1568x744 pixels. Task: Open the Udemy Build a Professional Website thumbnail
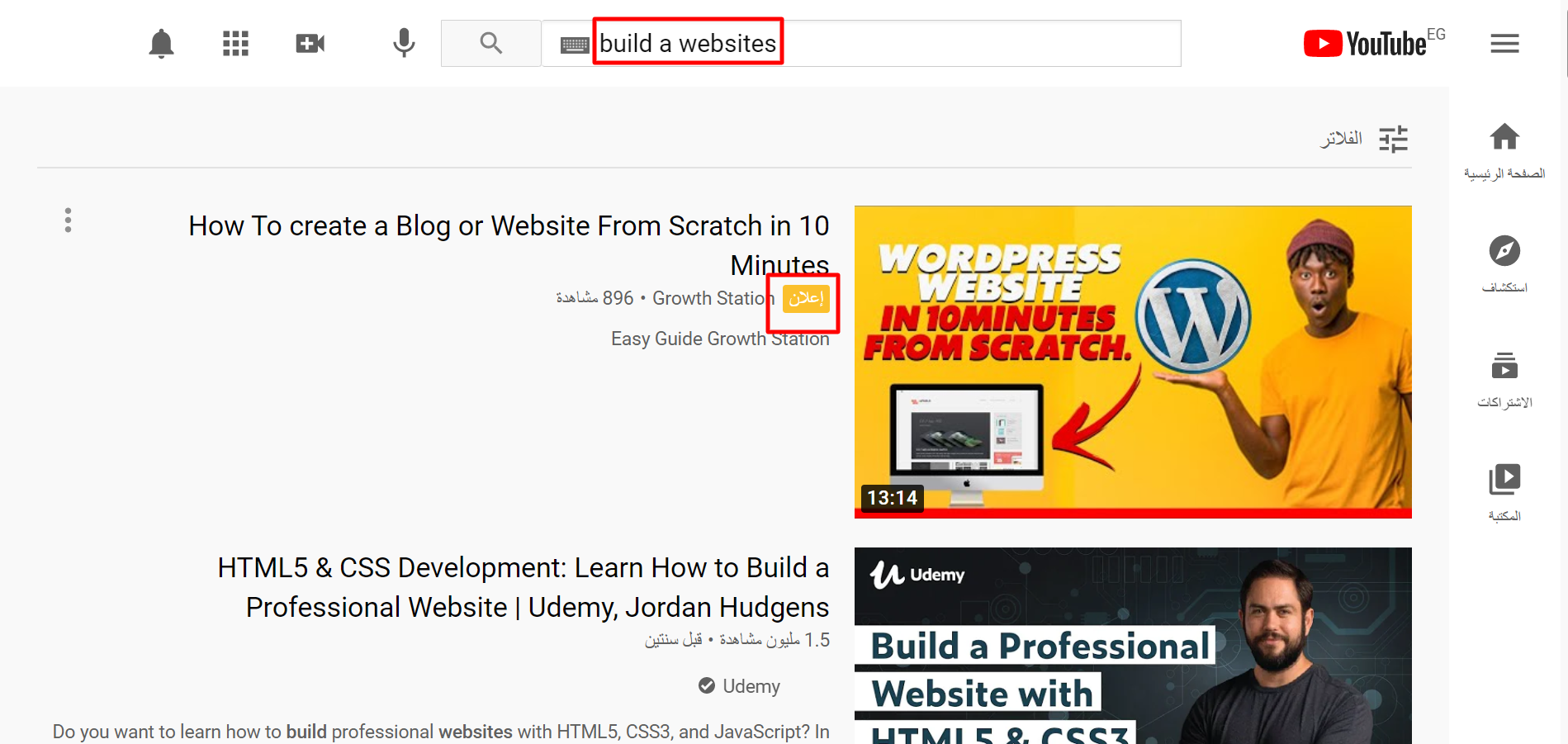click(x=1133, y=646)
